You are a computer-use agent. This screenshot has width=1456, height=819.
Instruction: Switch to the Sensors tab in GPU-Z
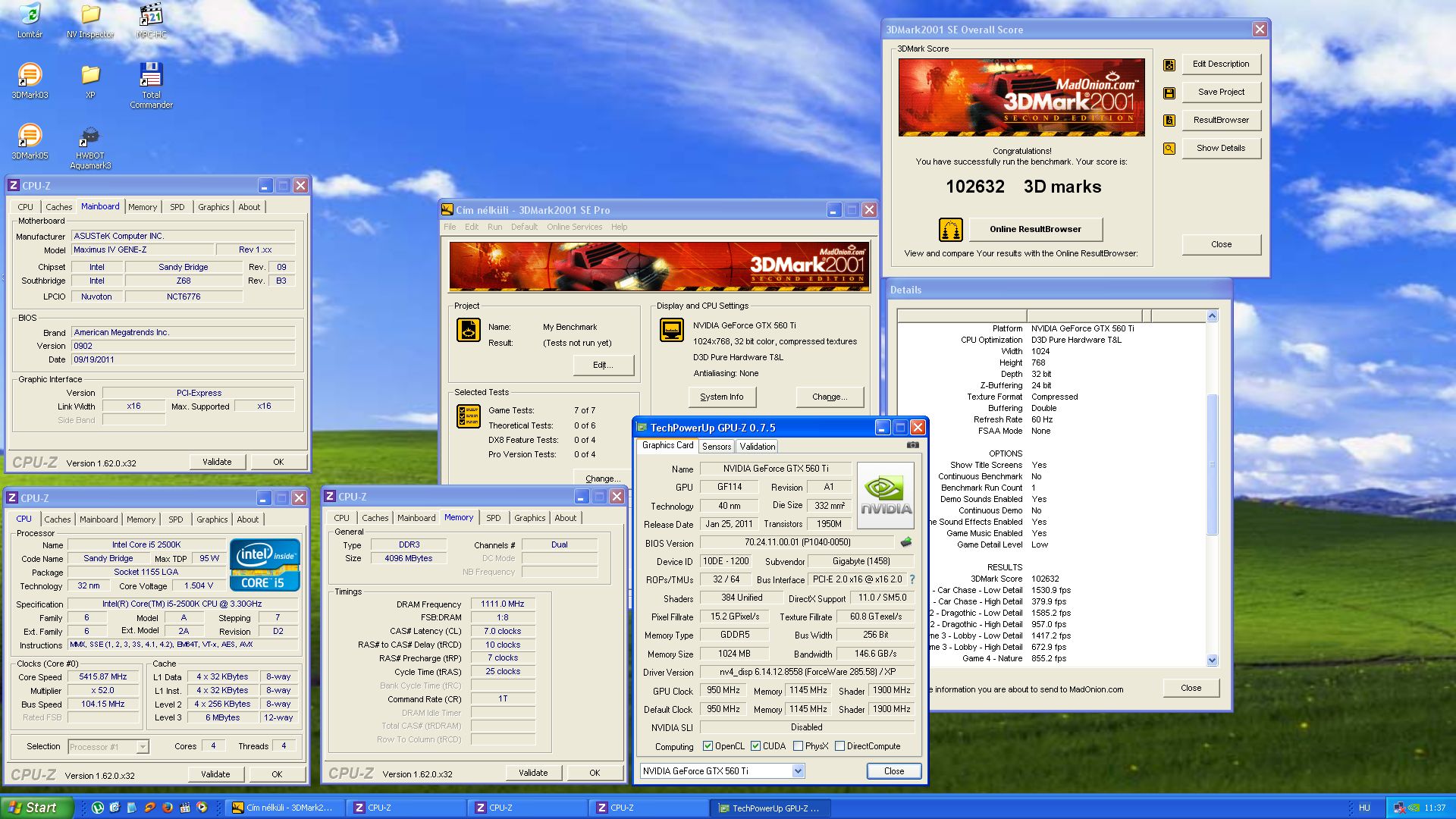716,447
